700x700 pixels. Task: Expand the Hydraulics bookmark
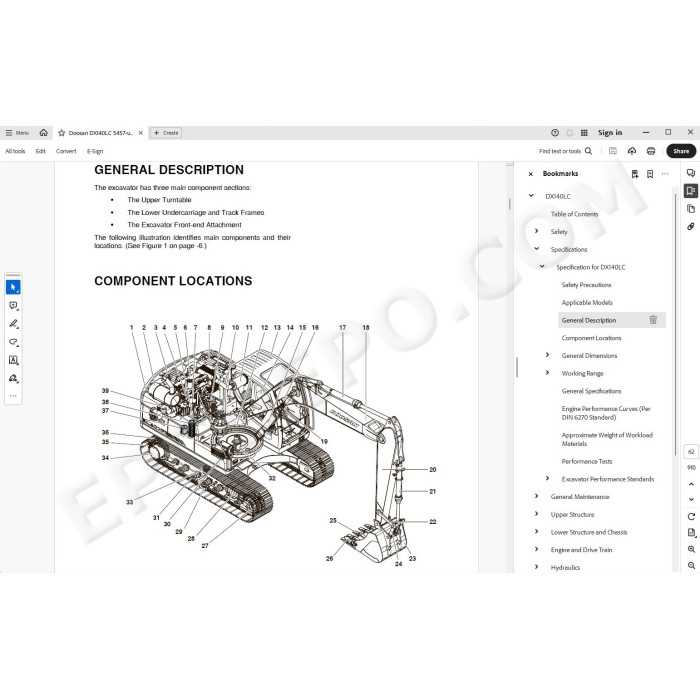pyautogui.click(x=537, y=567)
